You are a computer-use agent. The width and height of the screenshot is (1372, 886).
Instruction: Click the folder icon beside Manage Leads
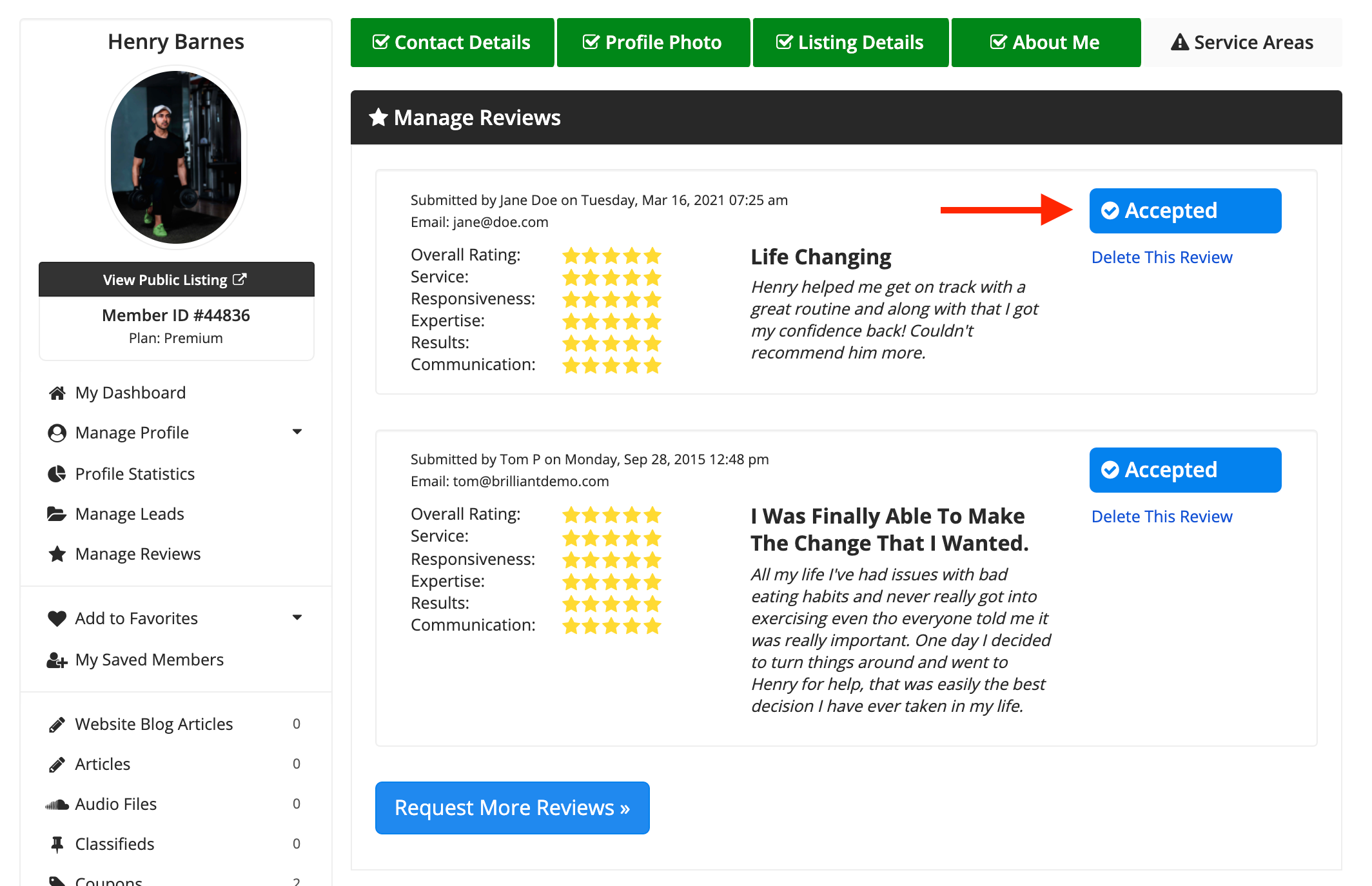(57, 514)
